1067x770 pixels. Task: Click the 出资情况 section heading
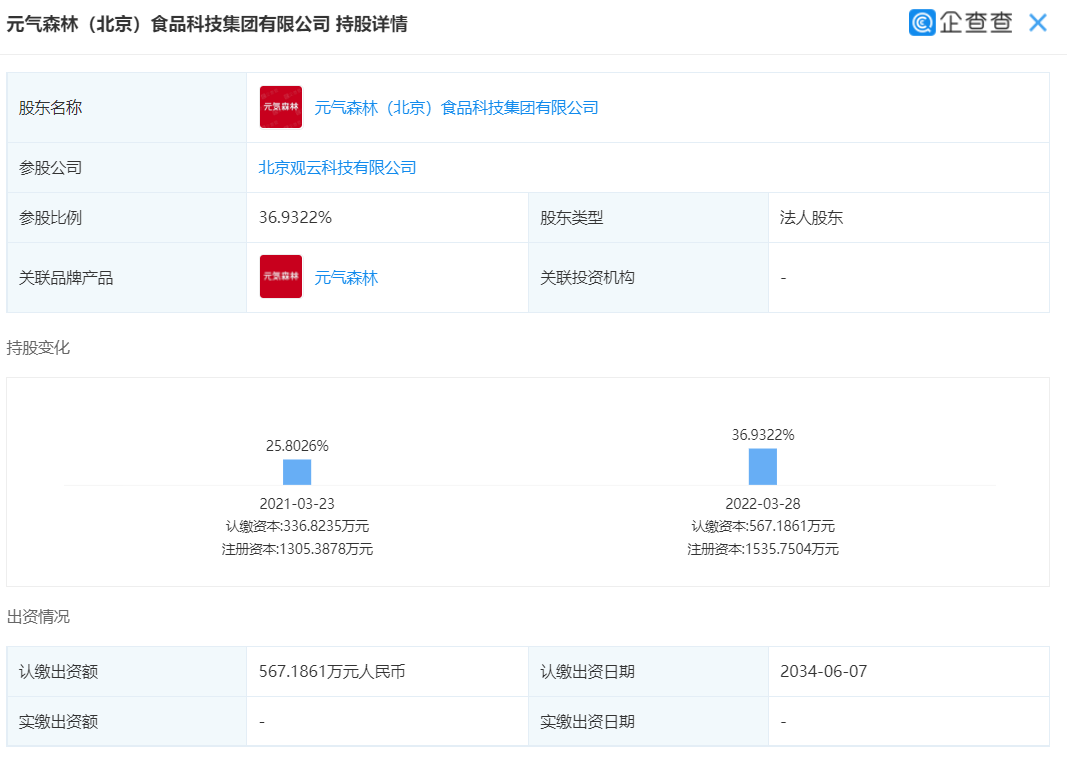tap(31, 614)
